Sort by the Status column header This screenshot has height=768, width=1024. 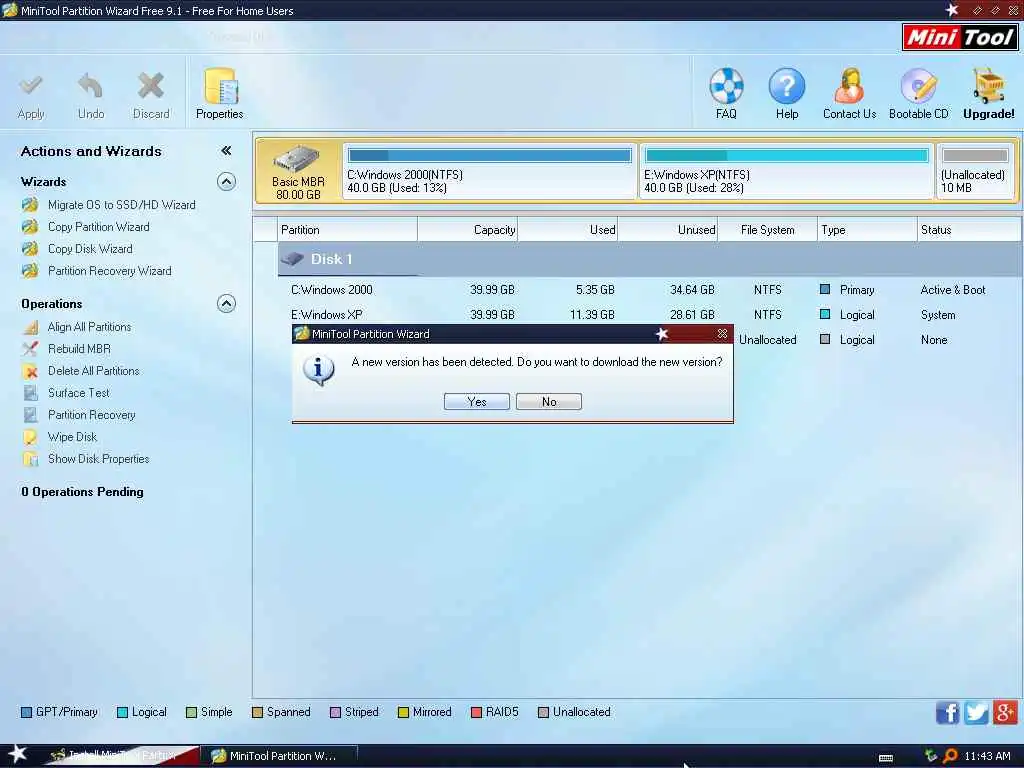(x=968, y=230)
